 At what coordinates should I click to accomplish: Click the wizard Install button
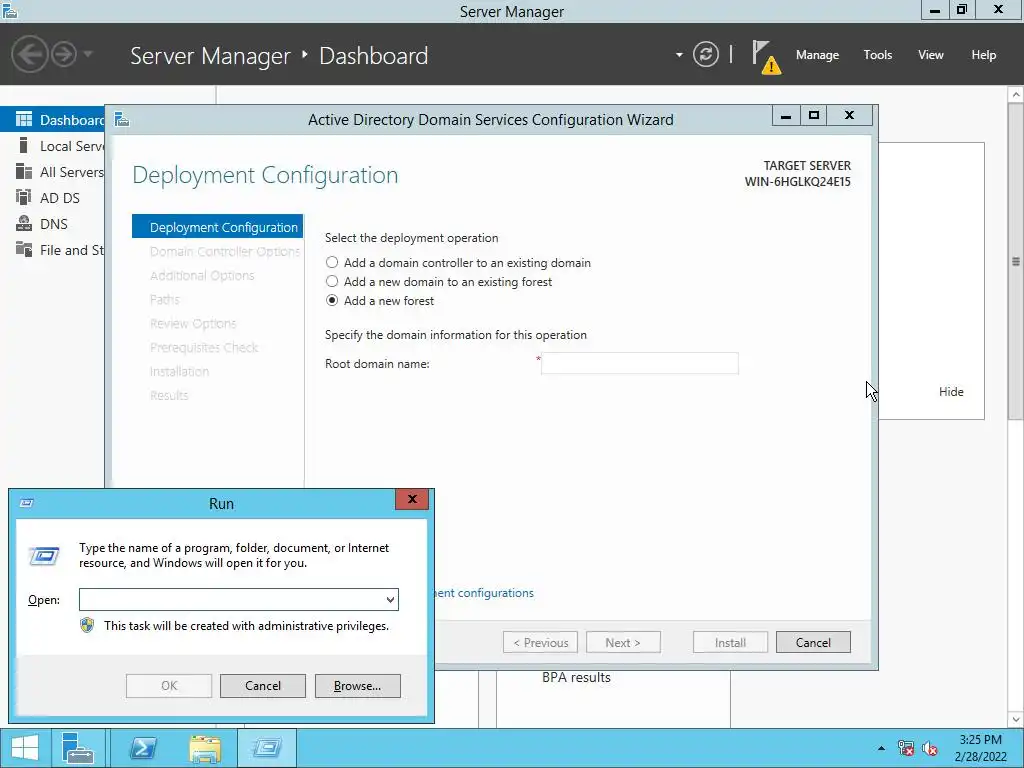730,643
